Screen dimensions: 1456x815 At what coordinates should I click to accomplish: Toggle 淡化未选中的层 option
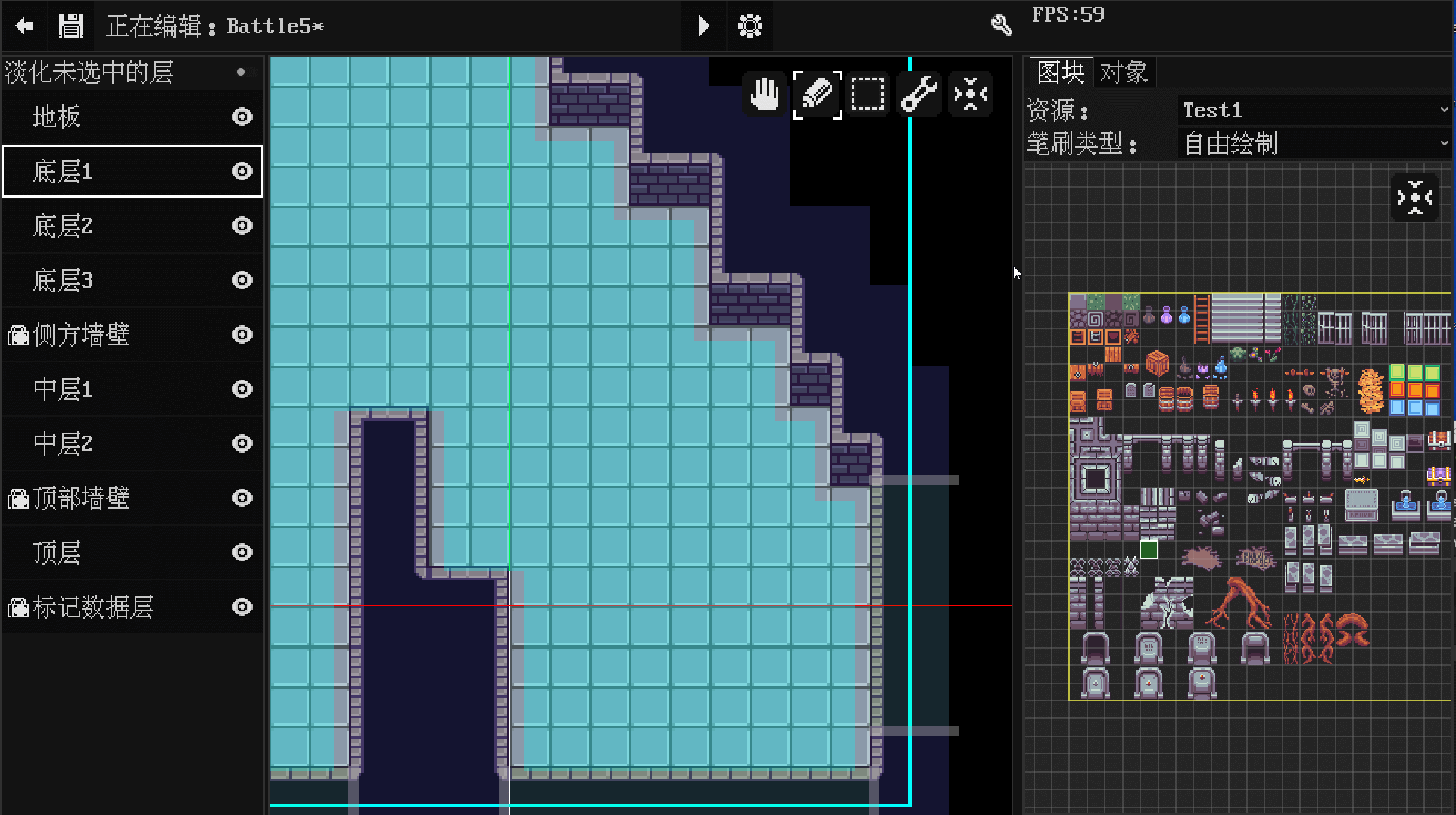pyautogui.click(x=241, y=72)
